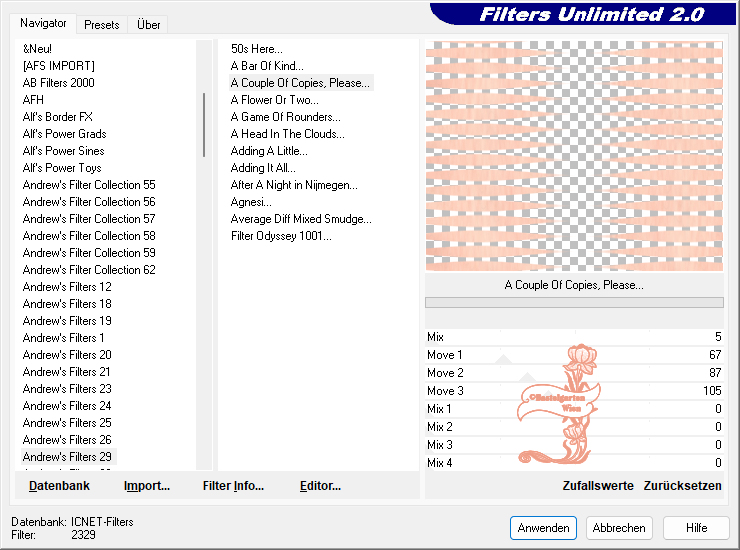This screenshot has height=550, width=740.
Task: Choose the Agnesi... filter
Action: click(x=251, y=202)
